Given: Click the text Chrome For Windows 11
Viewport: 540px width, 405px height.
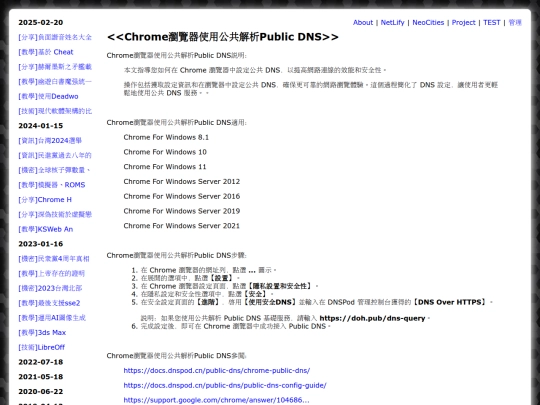Looking at the screenshot, I should coord(165,167).
